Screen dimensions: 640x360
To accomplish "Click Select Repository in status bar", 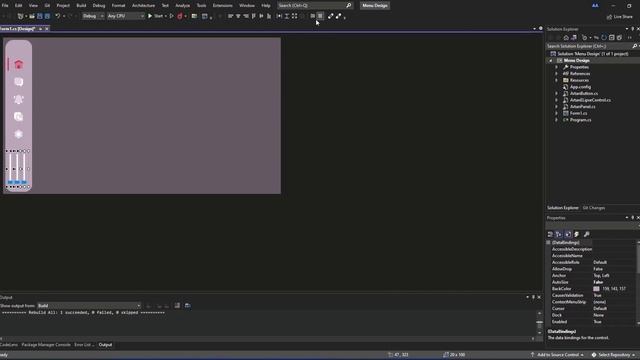I will 613,355.
